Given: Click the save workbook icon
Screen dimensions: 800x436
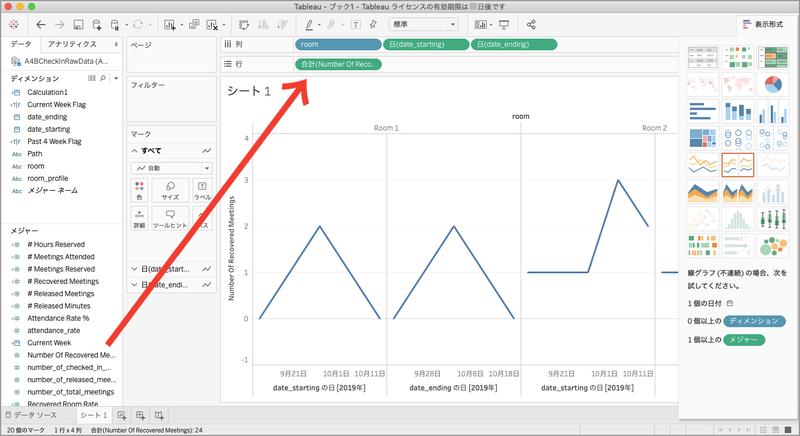Looking at the screenshot, I should pyautogui.click(x=78, y=24).
